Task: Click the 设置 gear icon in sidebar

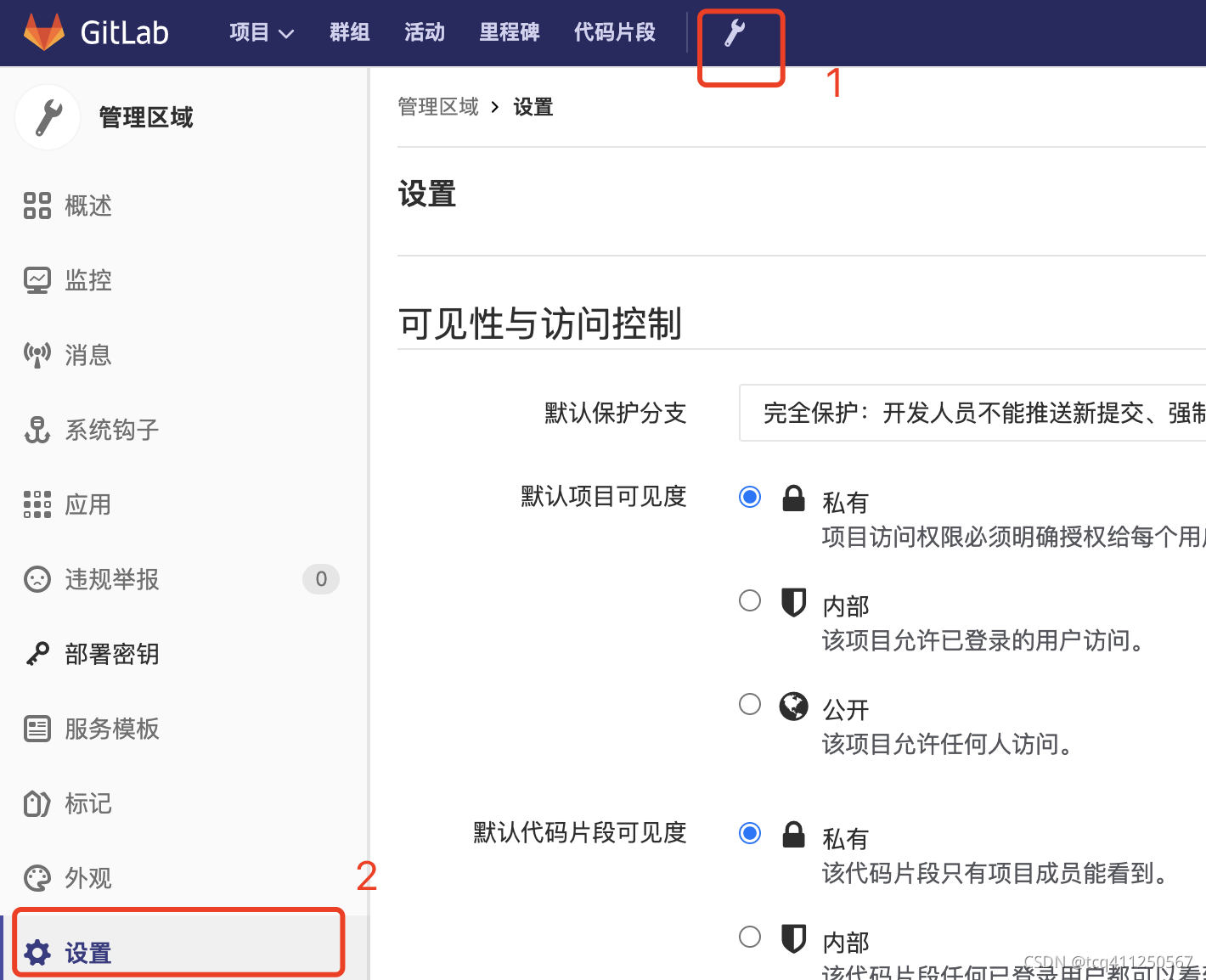Action: point(37,952)
